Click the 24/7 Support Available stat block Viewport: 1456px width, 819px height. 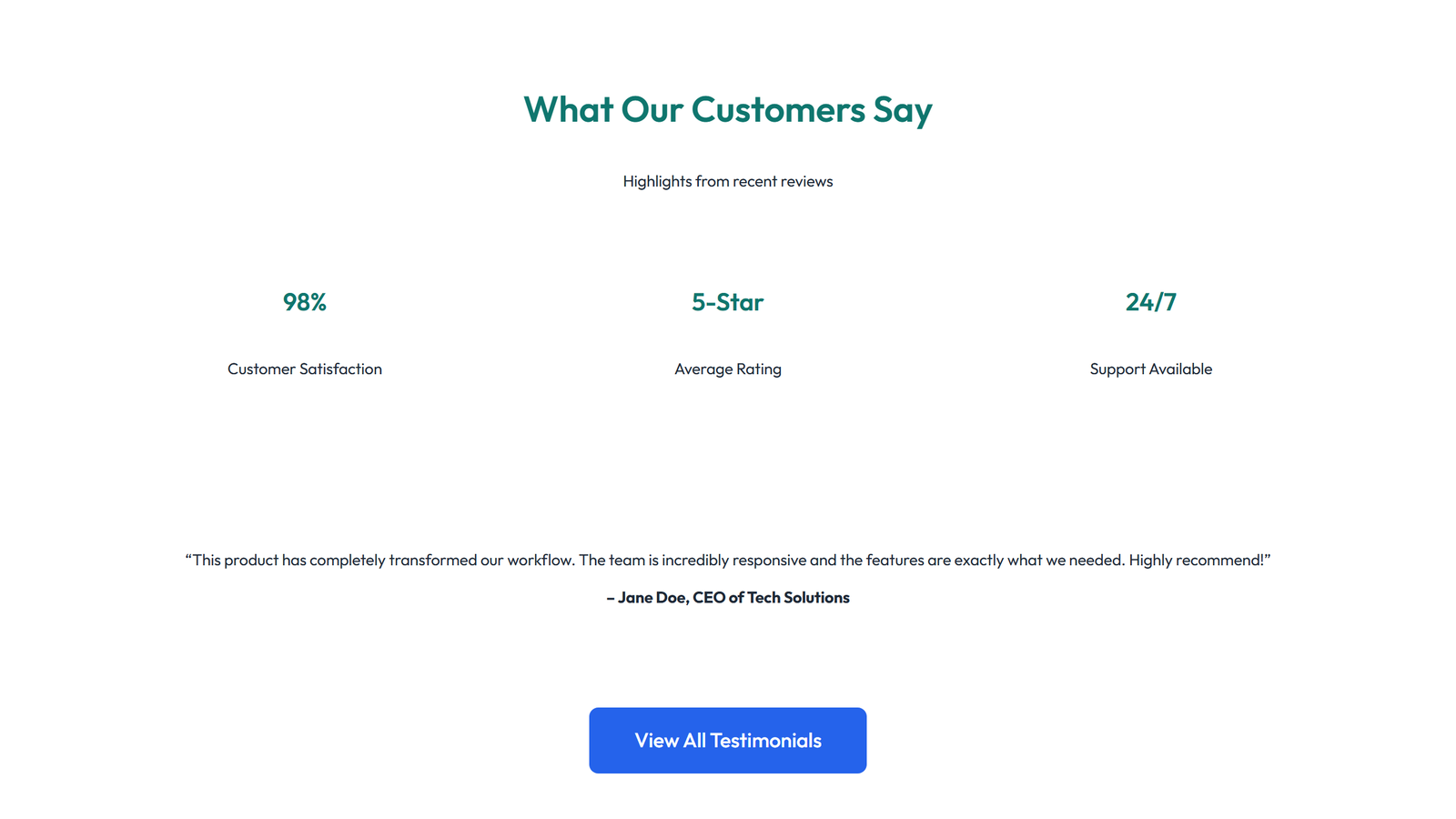tap(1150, 335)
